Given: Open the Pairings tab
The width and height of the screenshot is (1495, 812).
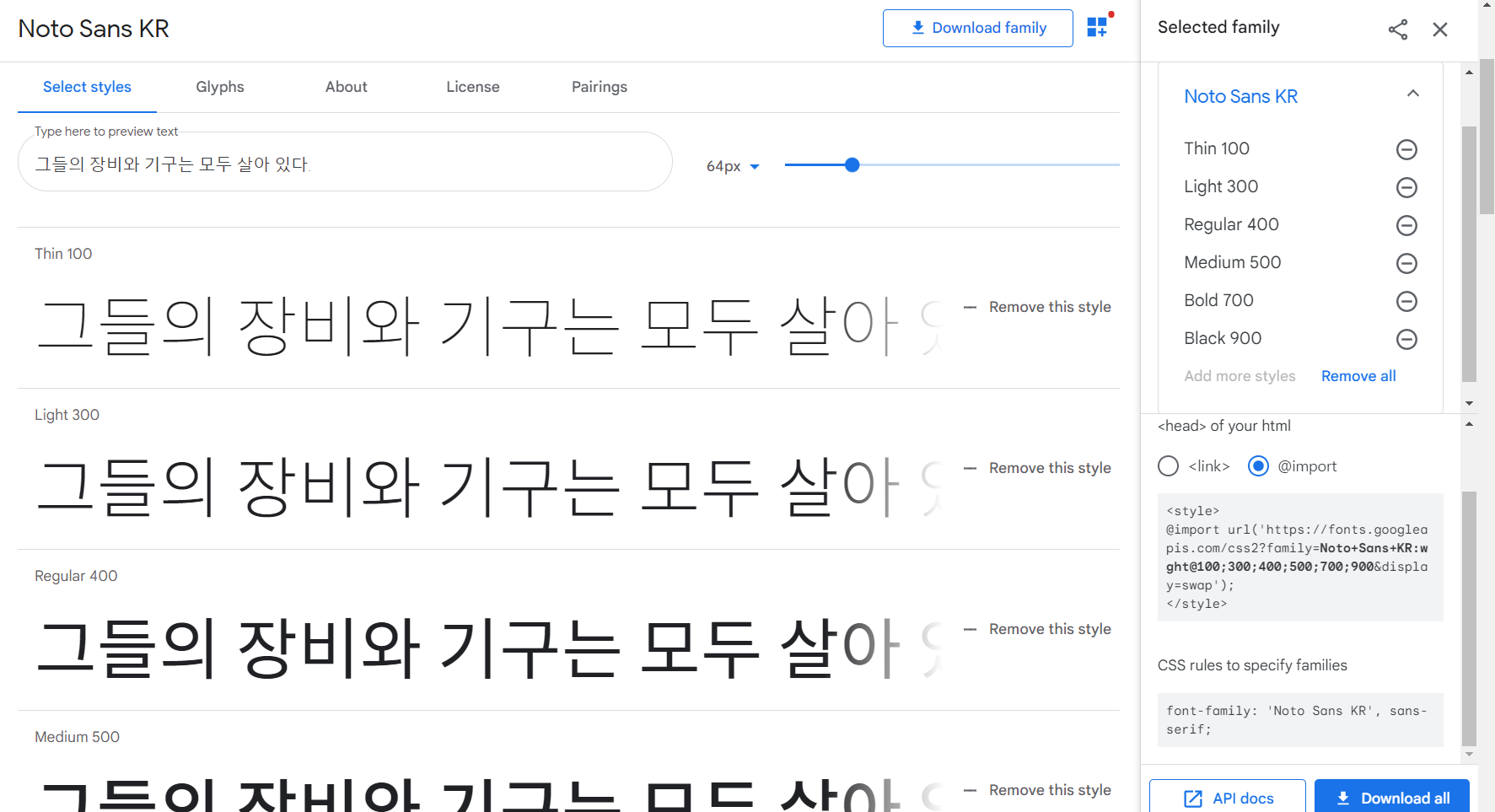Looking at the screenshot, I should (600, 87).
